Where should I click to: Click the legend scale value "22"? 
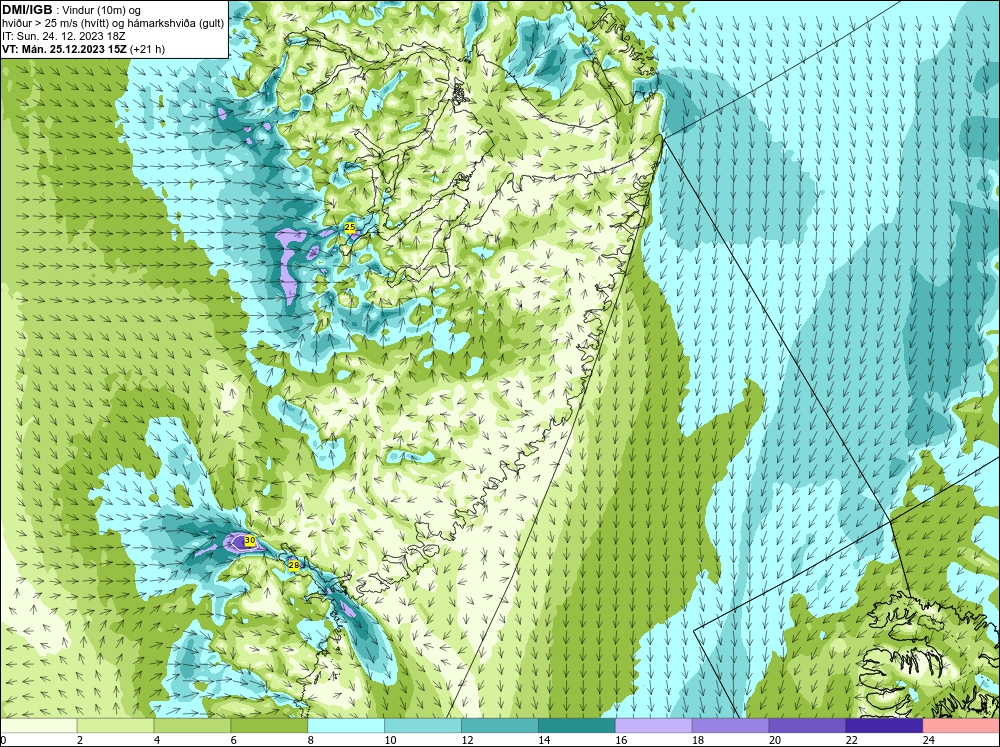(851, 740)
